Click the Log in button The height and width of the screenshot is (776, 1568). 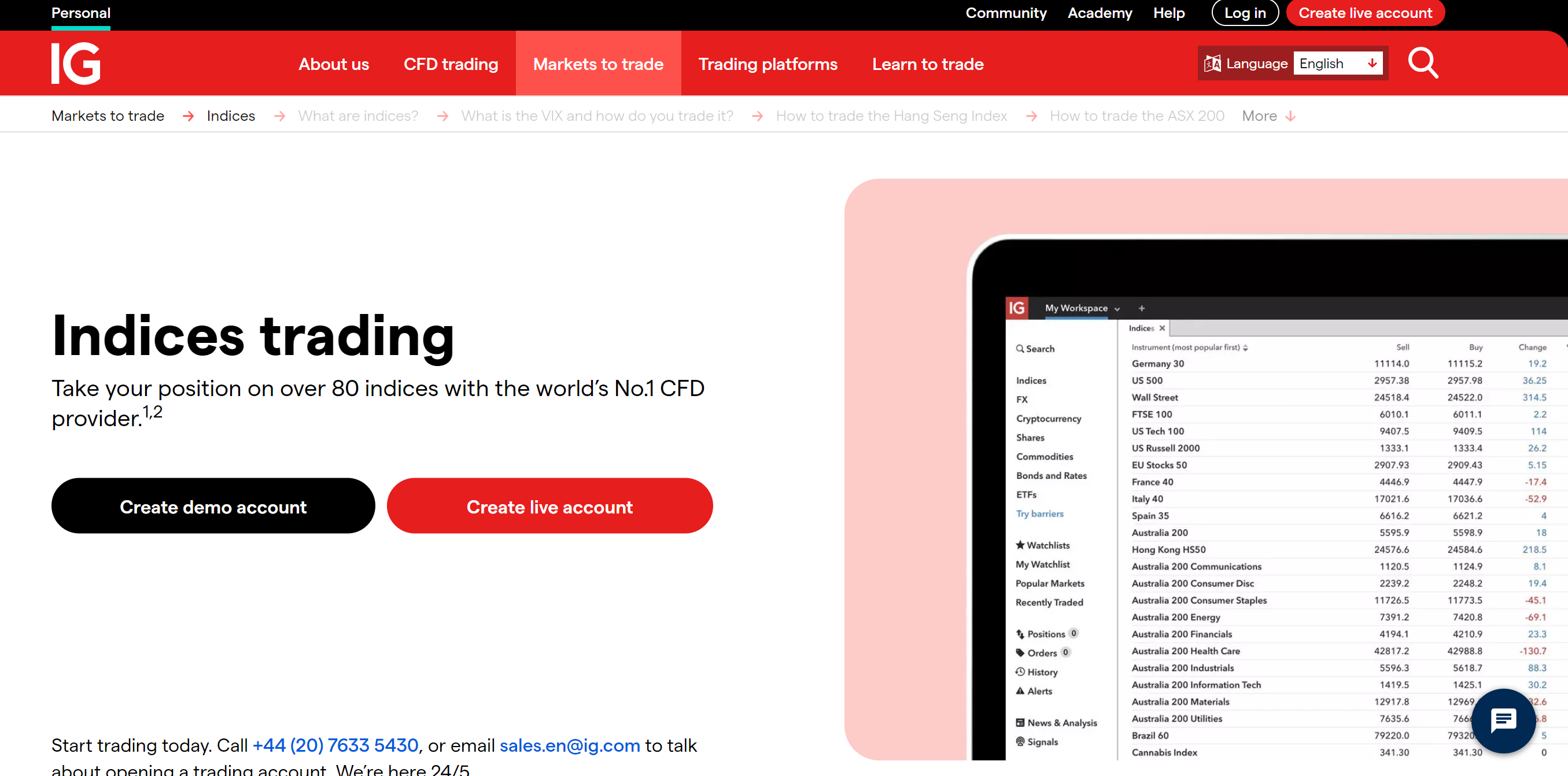(x=1244, y=13)
